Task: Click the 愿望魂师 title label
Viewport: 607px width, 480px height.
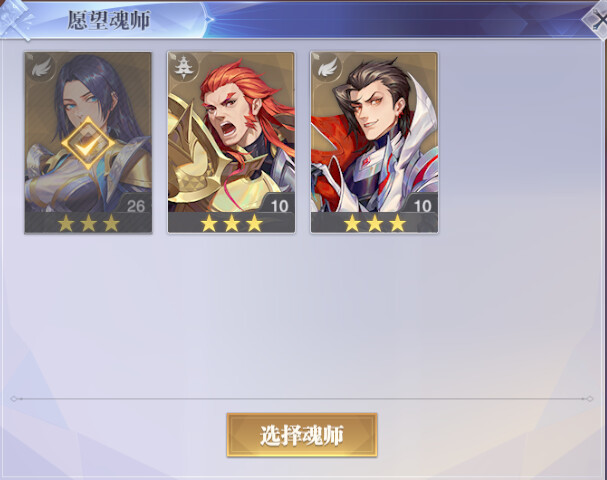Action: (108, 20)
